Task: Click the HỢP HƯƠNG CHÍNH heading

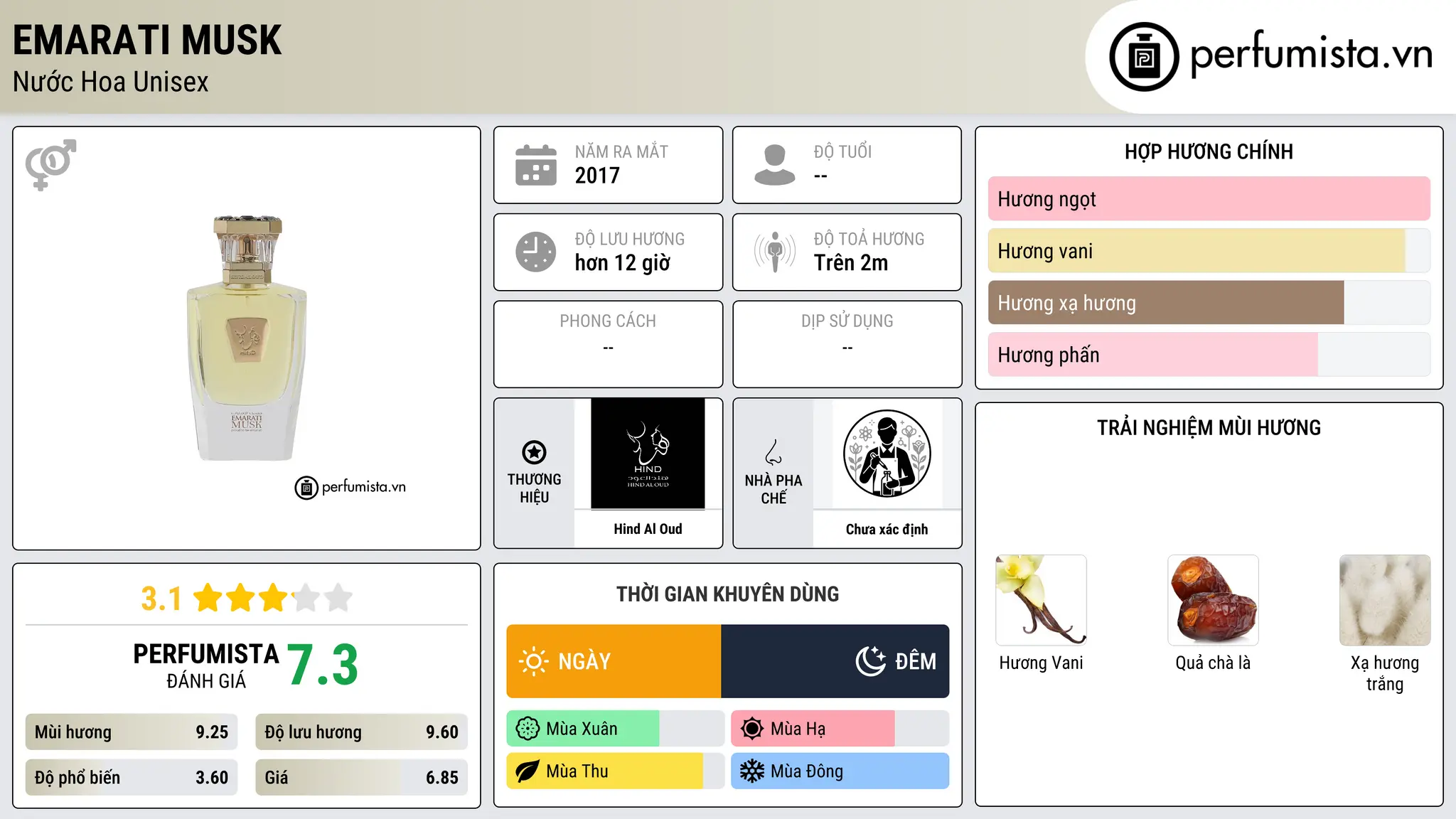Action: (x=1209, y=152)
